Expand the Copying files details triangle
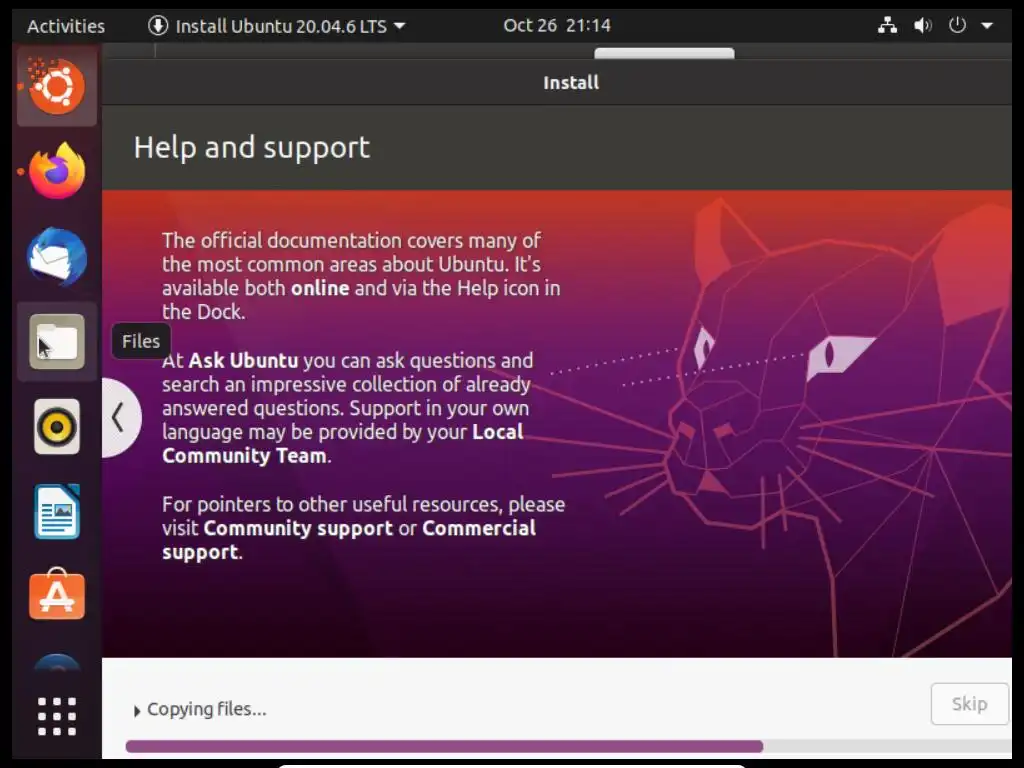1024x768 pixels. pos(136,711)
